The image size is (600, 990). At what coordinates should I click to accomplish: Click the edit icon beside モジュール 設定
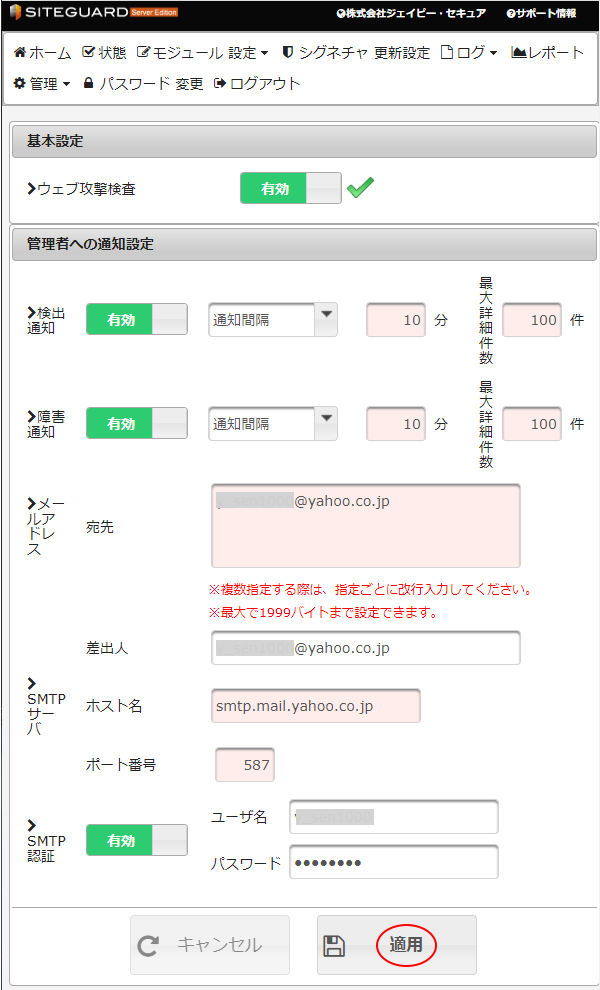(x=143, y=52)
